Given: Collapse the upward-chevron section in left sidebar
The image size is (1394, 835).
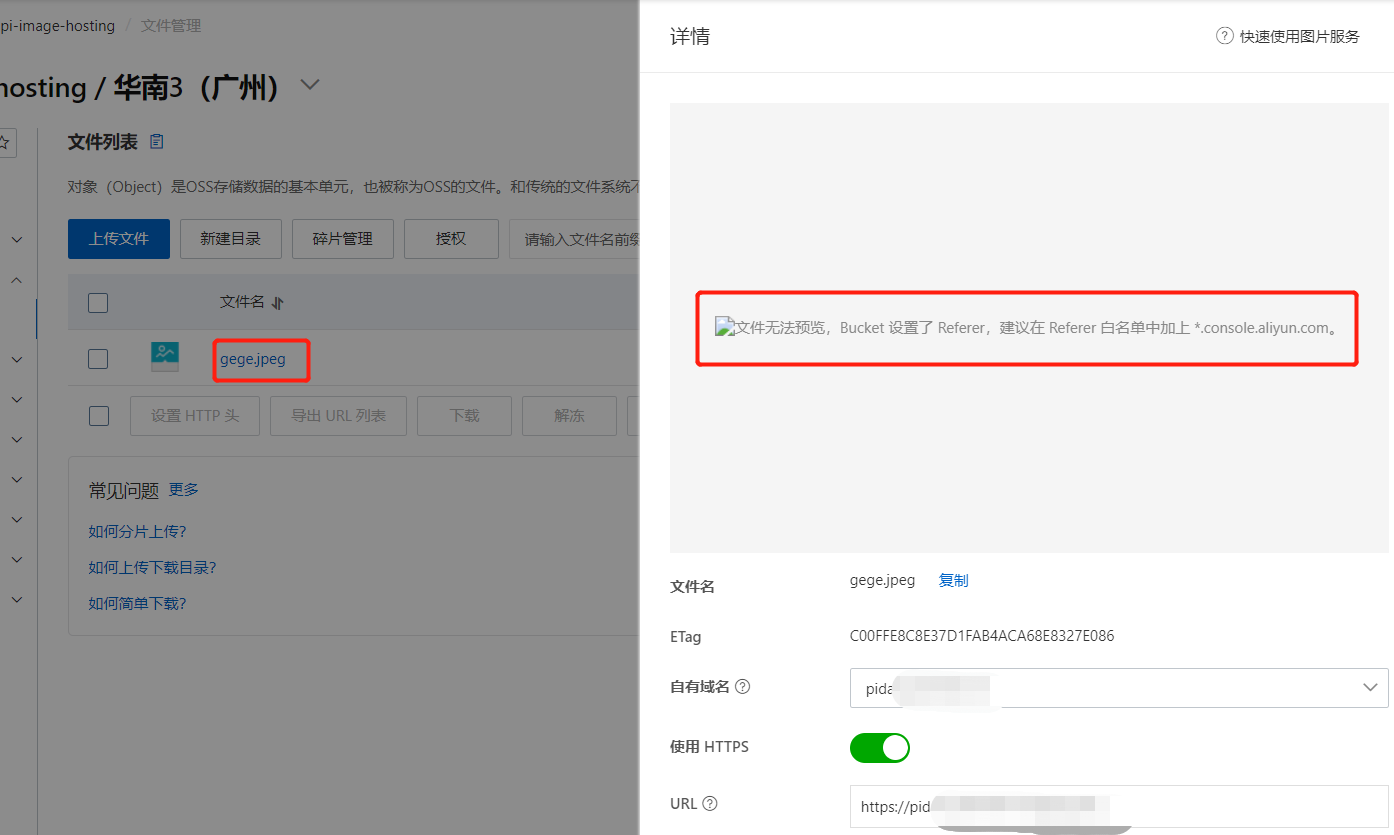Looking at the screenshot, I should 16,281.
